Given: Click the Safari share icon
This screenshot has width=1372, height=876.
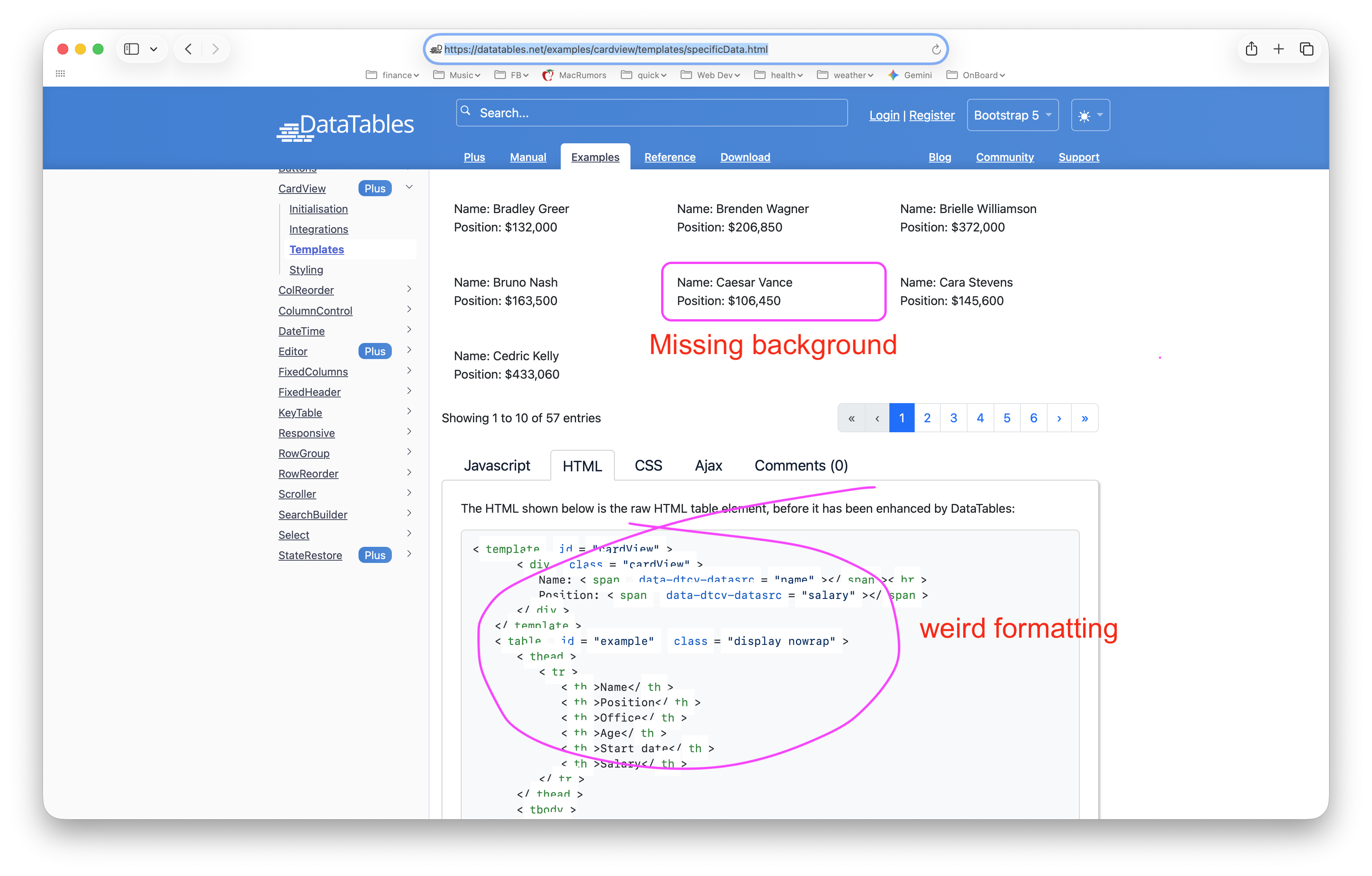Looking at the screenshot, I should click(1251, 49).
